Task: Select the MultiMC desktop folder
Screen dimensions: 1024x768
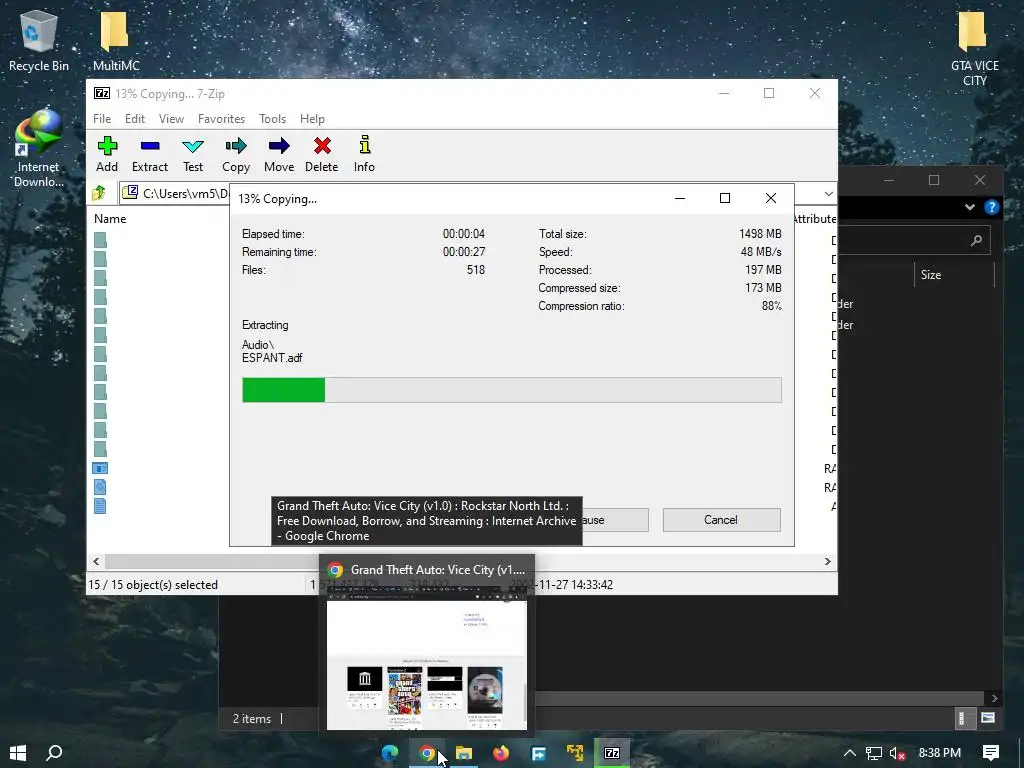Action: 116,40
